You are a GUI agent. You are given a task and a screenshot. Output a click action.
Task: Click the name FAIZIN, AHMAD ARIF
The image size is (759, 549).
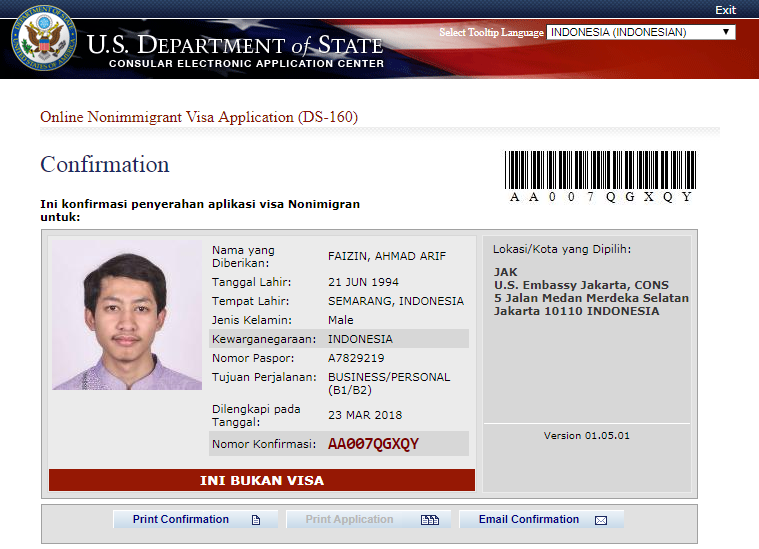387,256
